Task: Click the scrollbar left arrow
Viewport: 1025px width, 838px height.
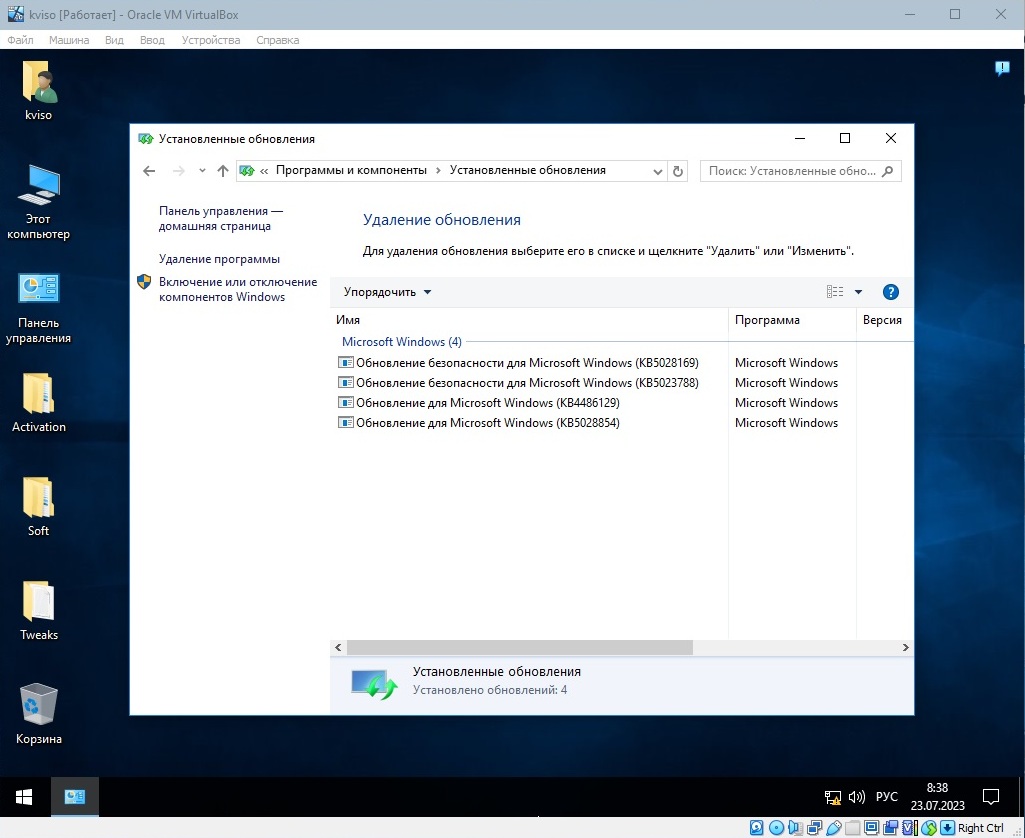Action: pyautogui.click(x=338, y=648)
